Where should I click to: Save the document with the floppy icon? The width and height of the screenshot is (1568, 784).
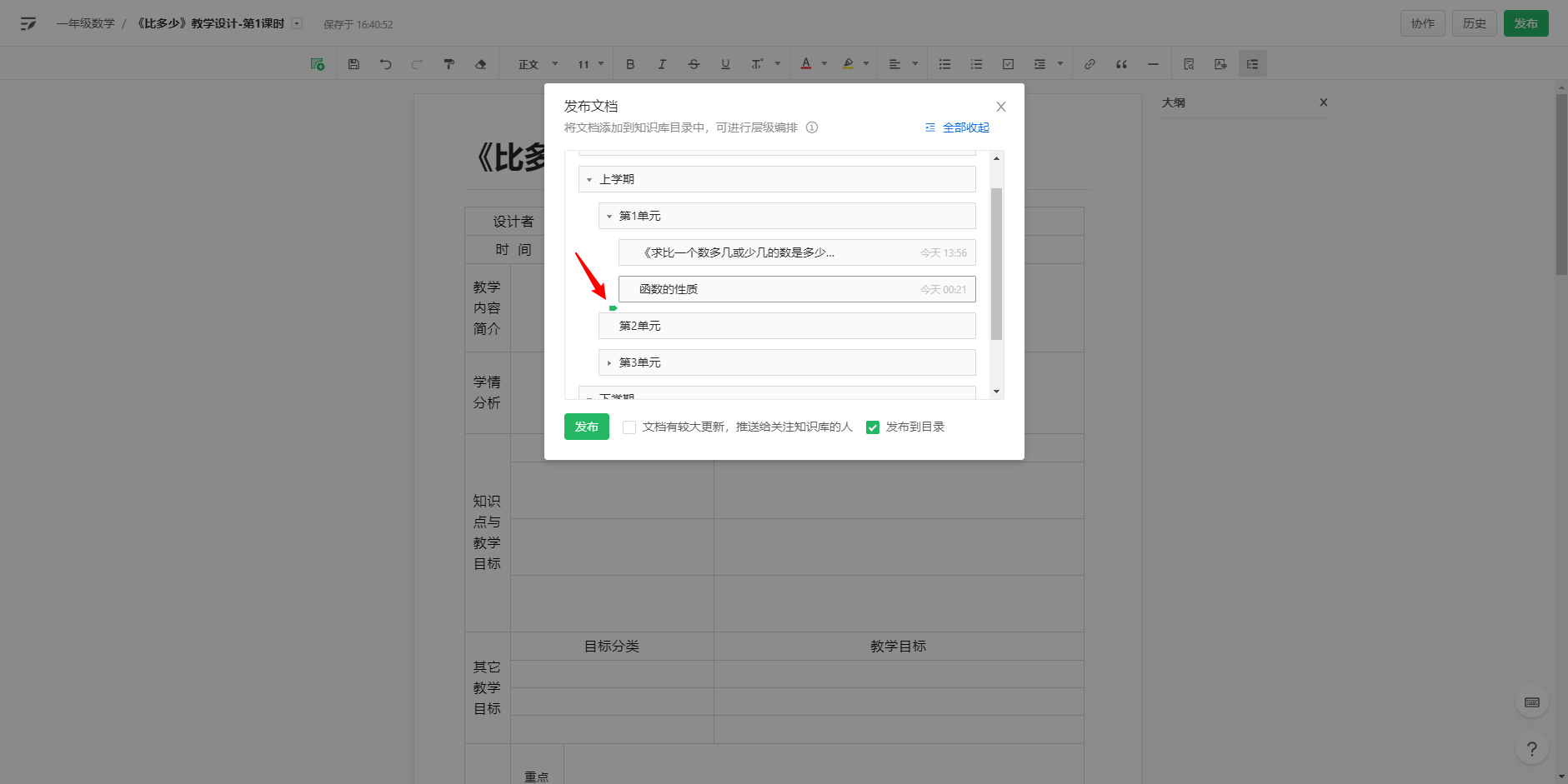[353, 64]
